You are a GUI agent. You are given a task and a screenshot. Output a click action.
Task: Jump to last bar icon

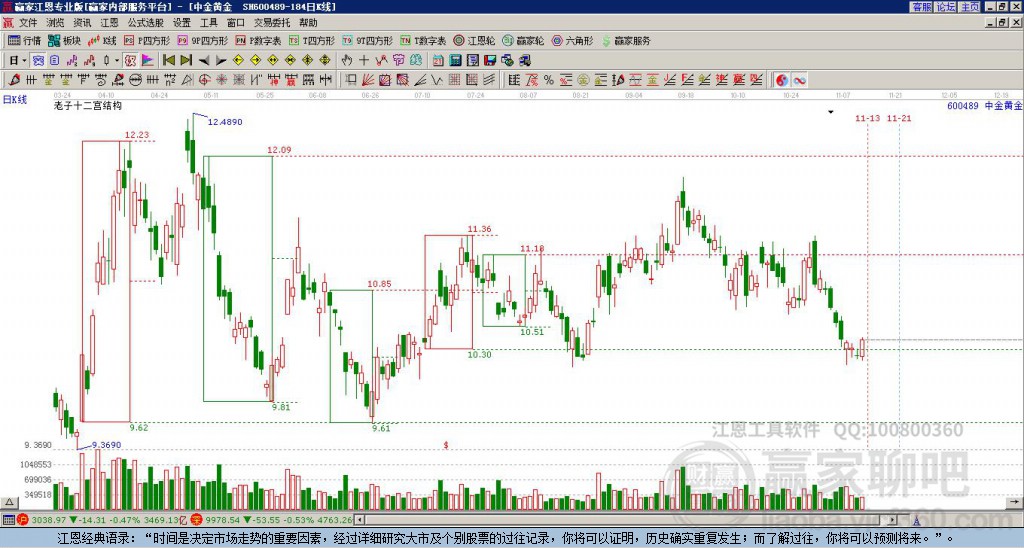[186, 61]
